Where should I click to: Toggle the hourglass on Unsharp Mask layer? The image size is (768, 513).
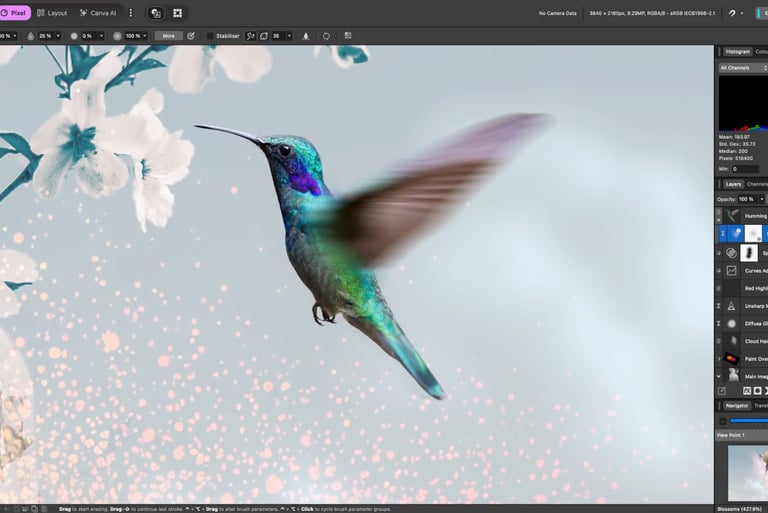point(719,306)
